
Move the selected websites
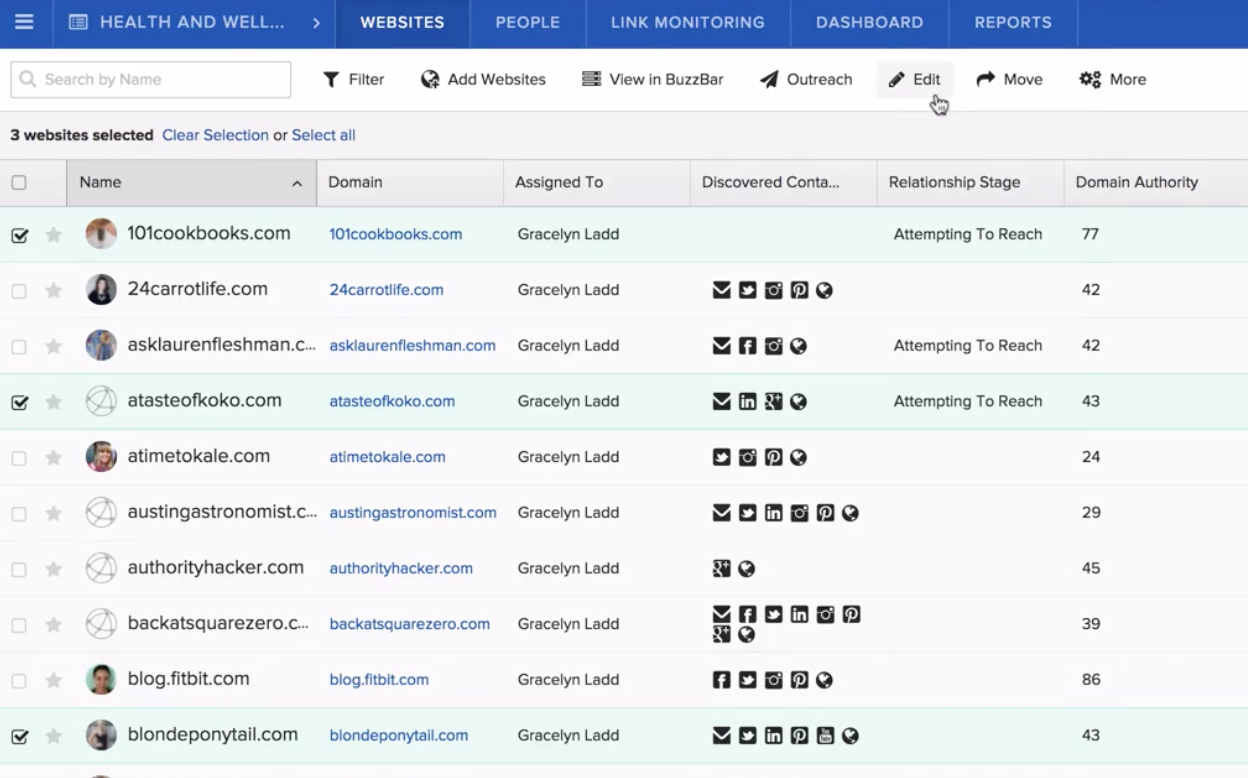(1009, 79)
